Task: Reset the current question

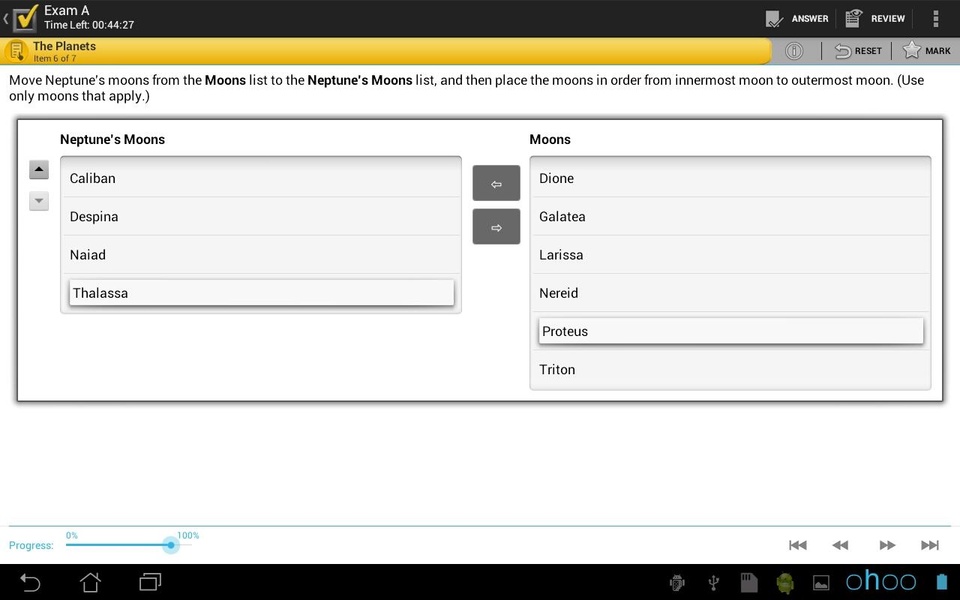Action: point(858,51)
